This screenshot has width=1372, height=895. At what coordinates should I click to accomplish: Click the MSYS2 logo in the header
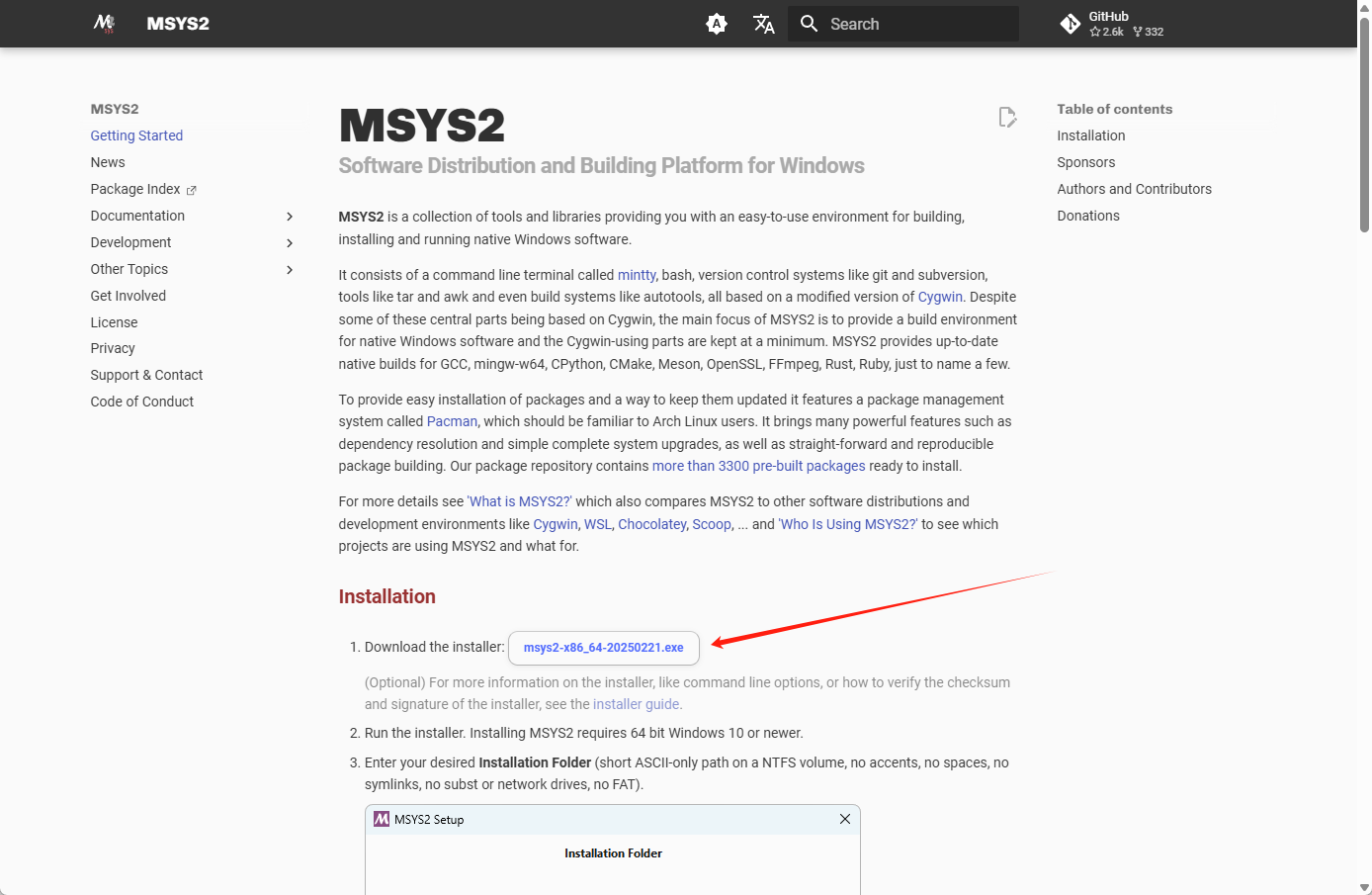point(103,23)
